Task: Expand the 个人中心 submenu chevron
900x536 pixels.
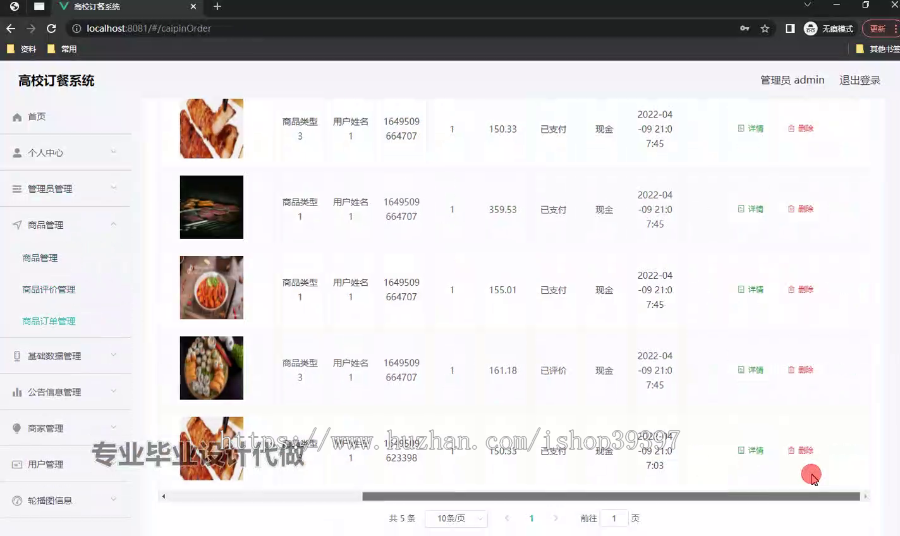Action: click(113, 152)
